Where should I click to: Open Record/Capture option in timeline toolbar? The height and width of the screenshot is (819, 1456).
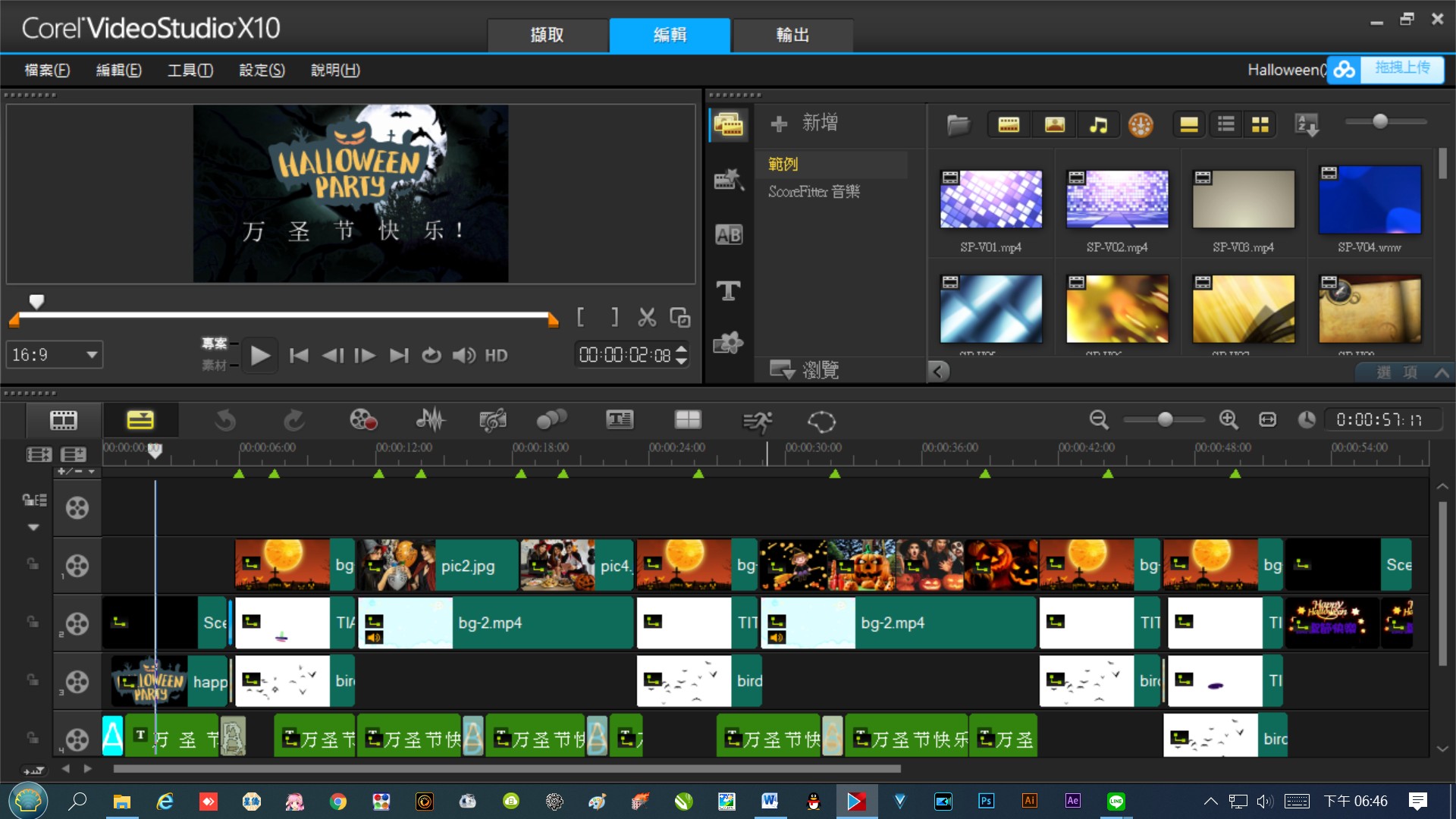click(363, 420)
